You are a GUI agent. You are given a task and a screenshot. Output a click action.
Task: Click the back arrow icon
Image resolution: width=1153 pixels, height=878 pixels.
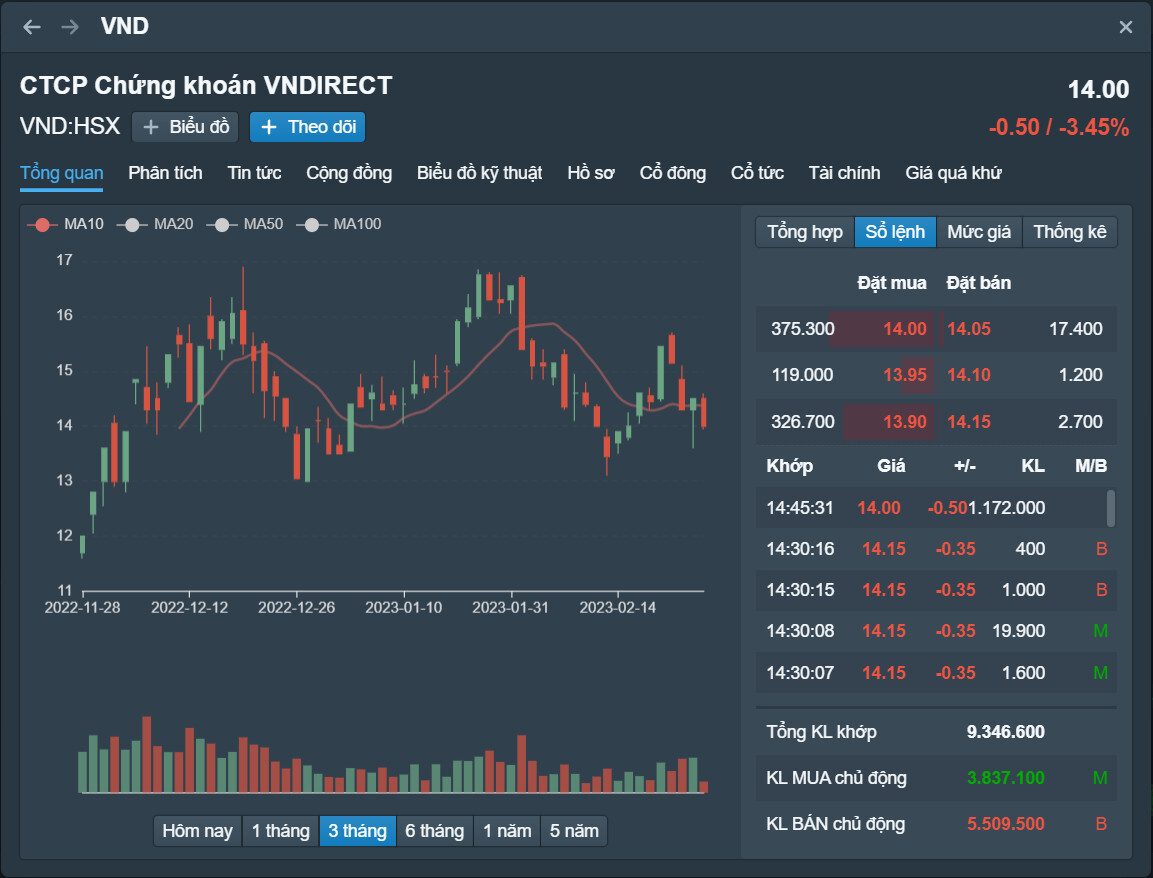click(32, 27)
